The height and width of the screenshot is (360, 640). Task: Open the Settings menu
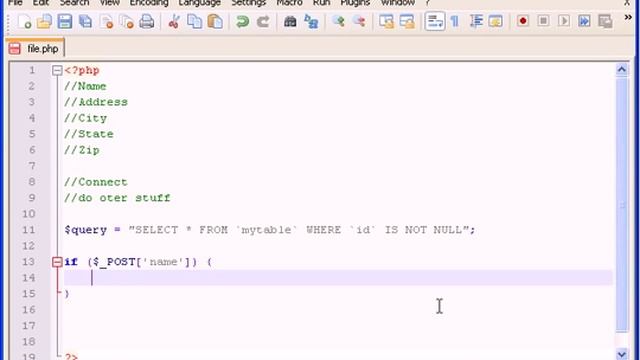click(x=249, y=3)
